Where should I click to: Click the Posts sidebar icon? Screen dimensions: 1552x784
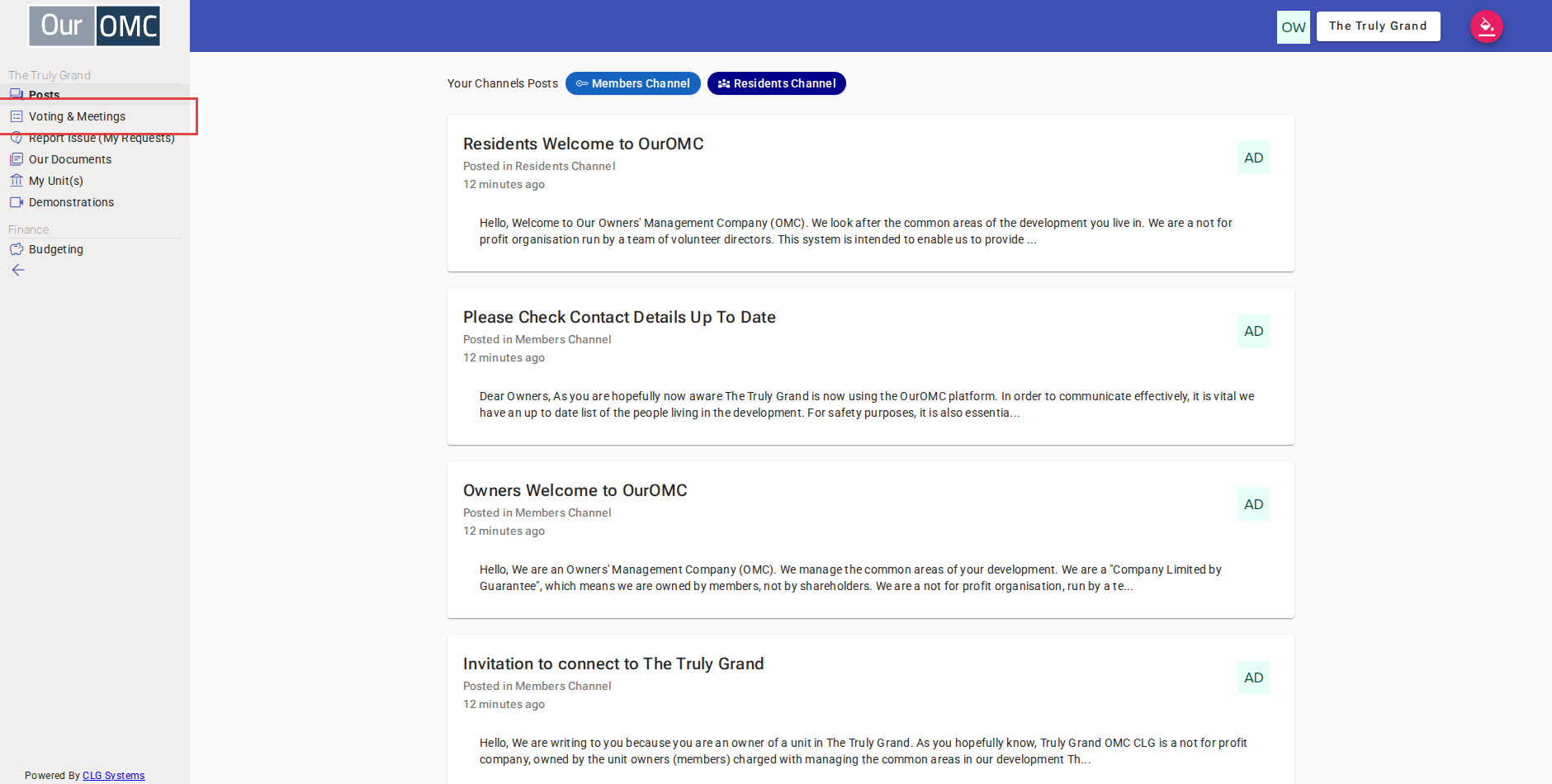[17, 95]
